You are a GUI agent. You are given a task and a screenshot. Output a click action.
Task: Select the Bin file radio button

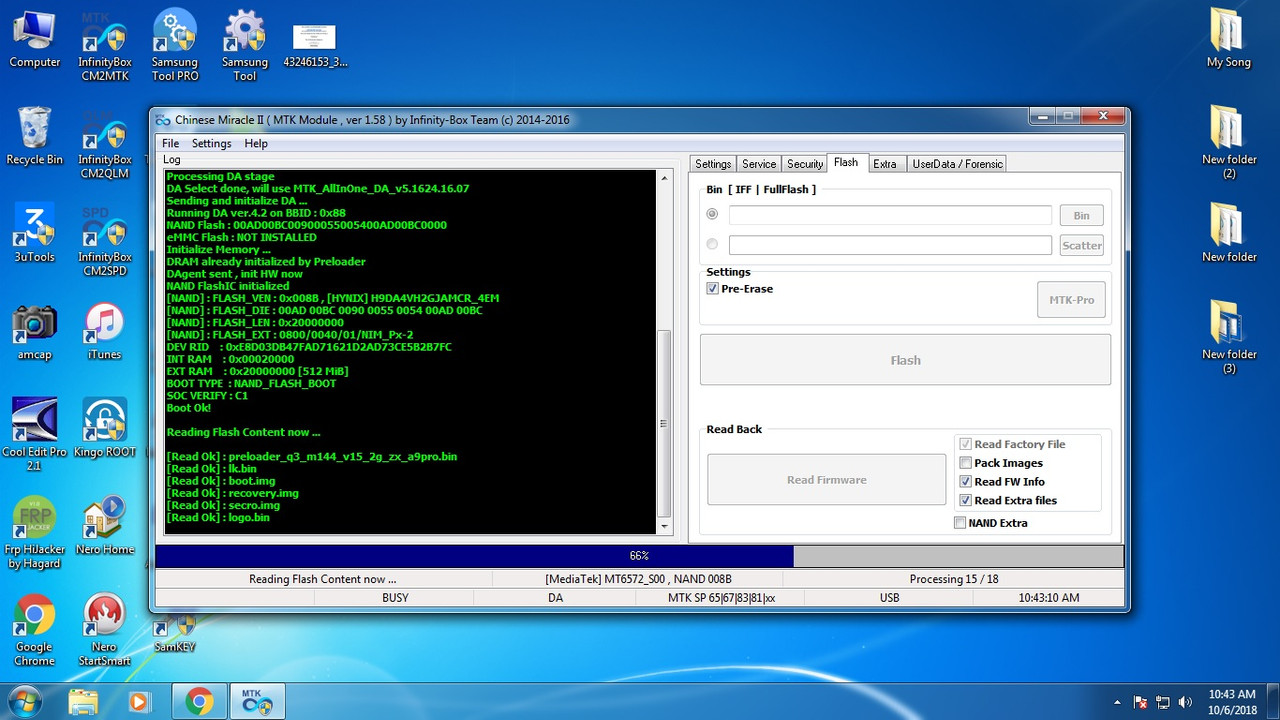click(712, 214)
